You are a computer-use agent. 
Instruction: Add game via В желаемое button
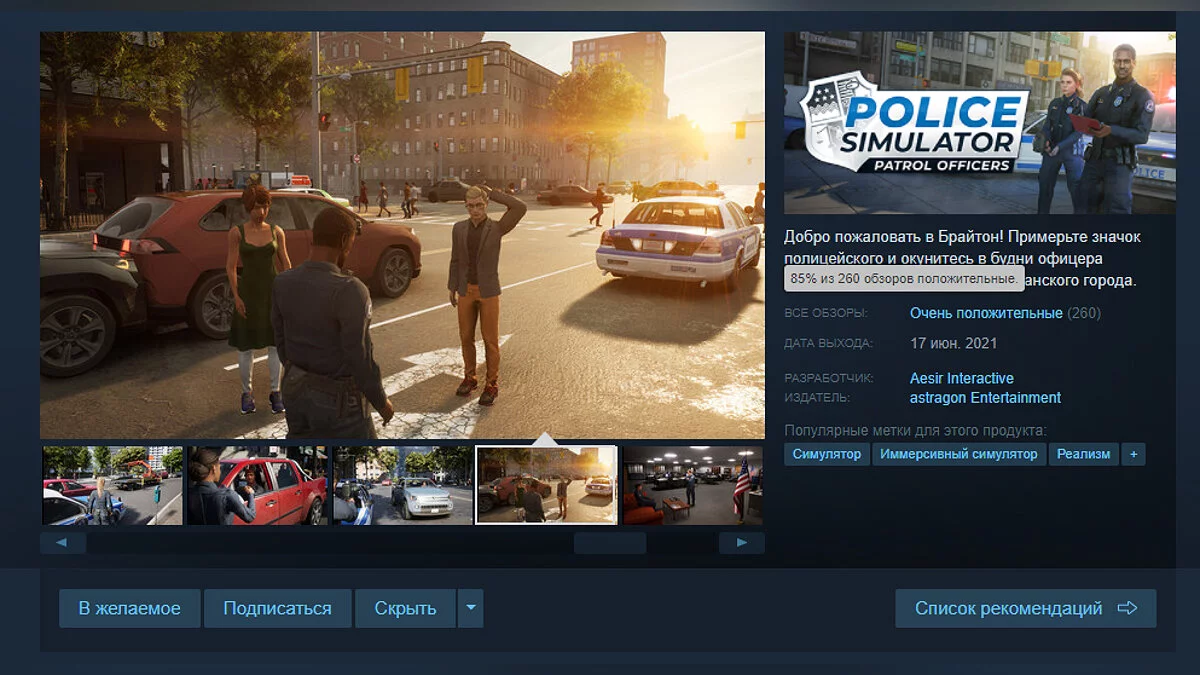click(130, 608)
